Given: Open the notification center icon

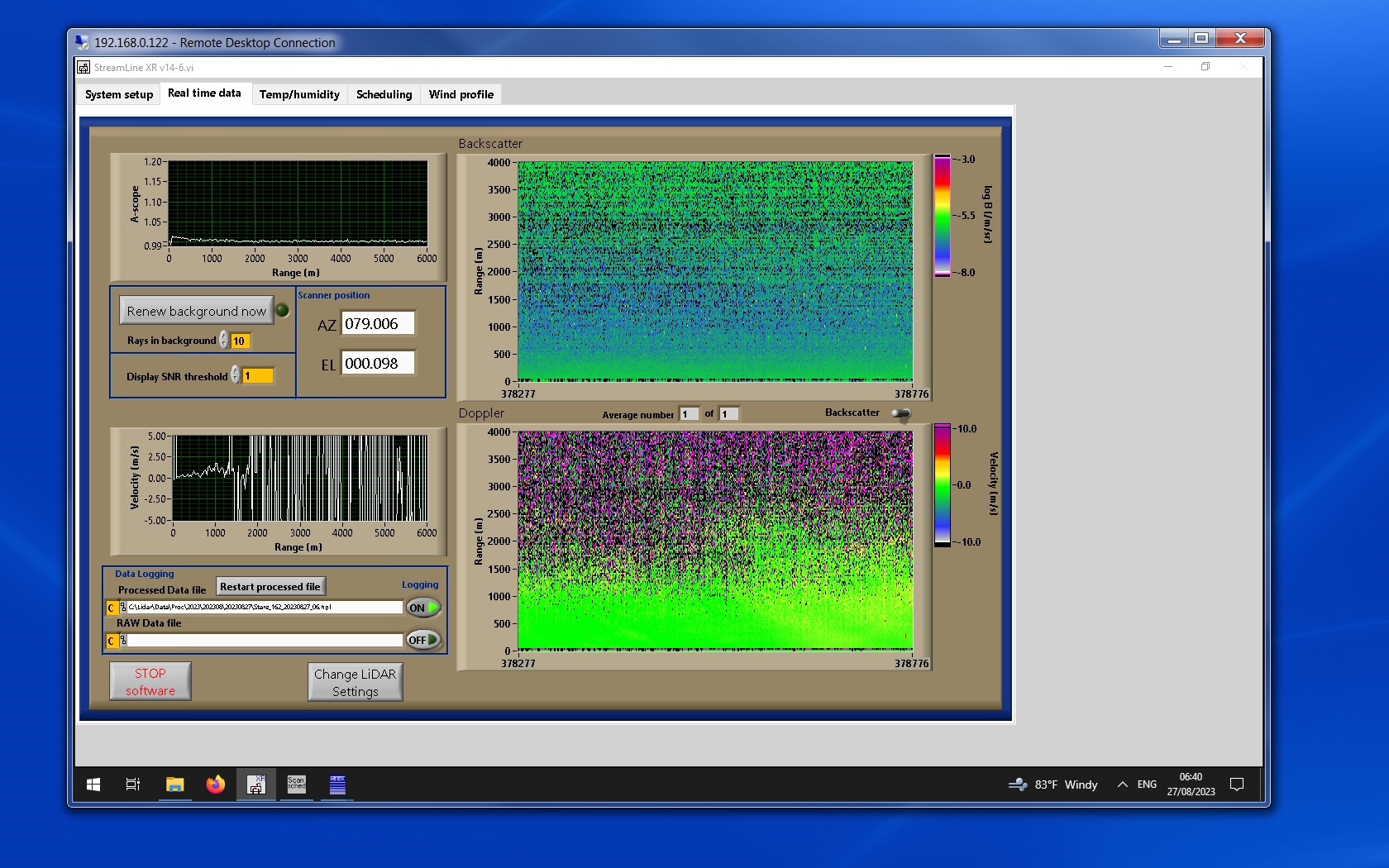Looking at the screenshot, I should tap(1237, 785).
